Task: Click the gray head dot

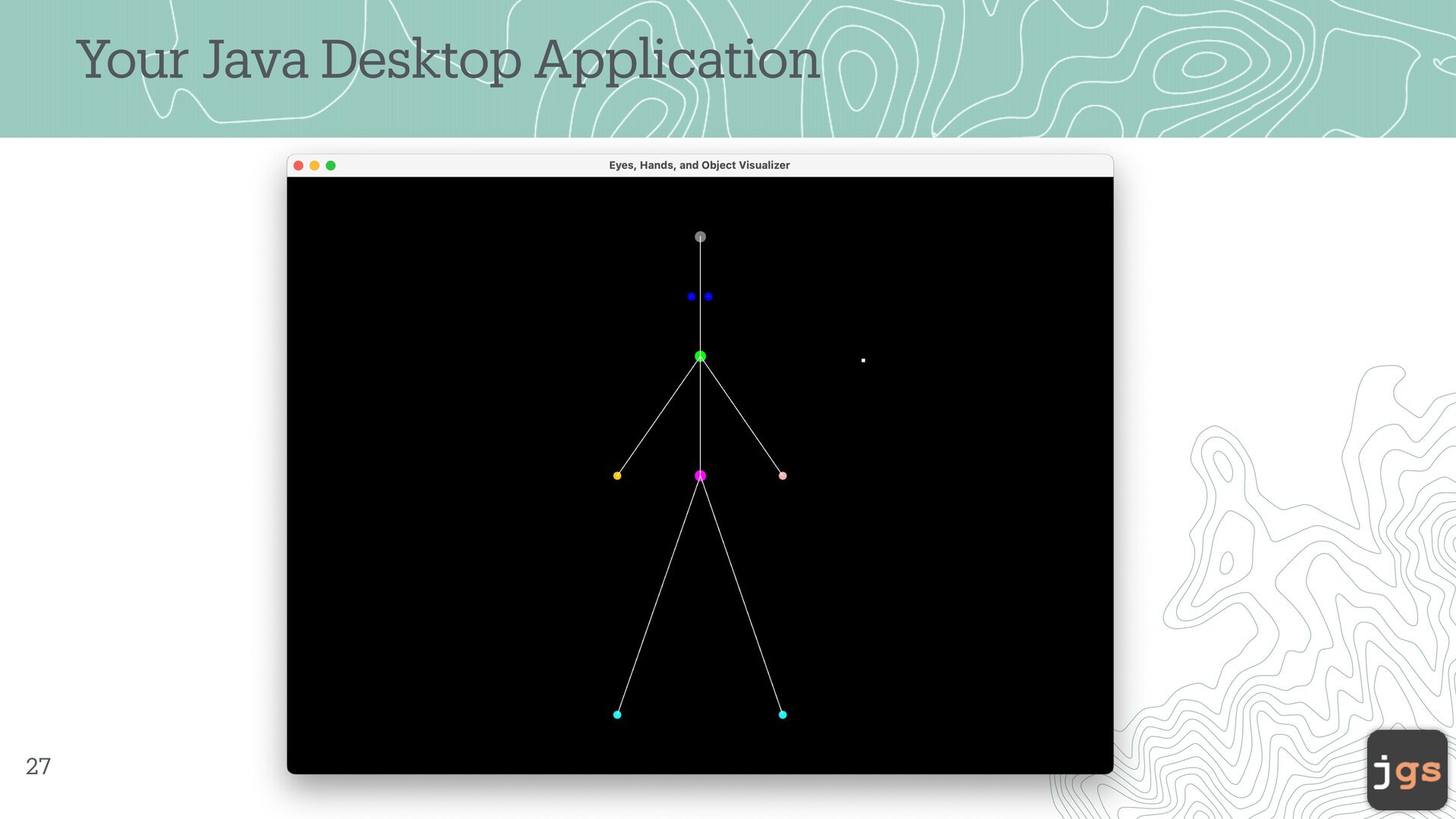Action: point(700,237)
